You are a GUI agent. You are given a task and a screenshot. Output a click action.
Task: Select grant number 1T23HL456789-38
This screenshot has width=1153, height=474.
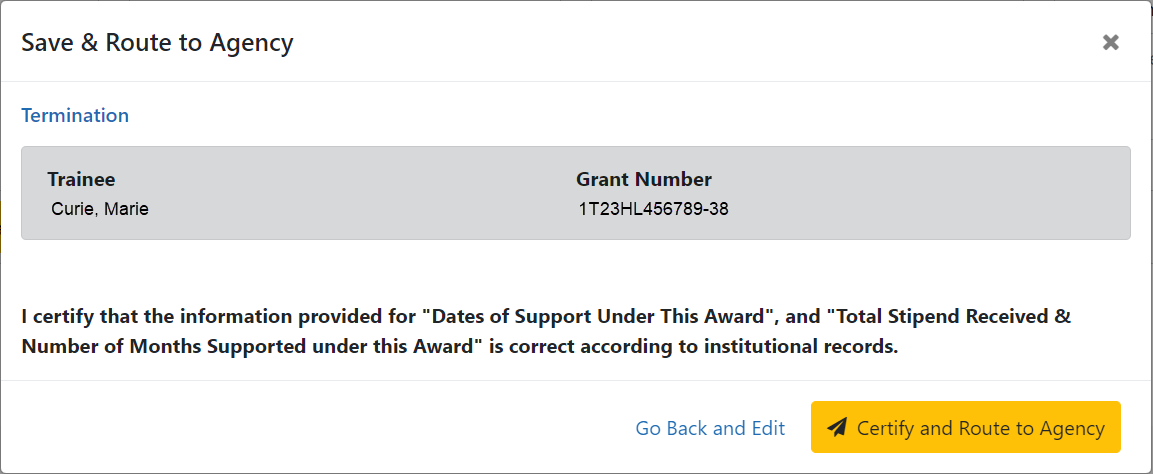[x=653, y=209]
